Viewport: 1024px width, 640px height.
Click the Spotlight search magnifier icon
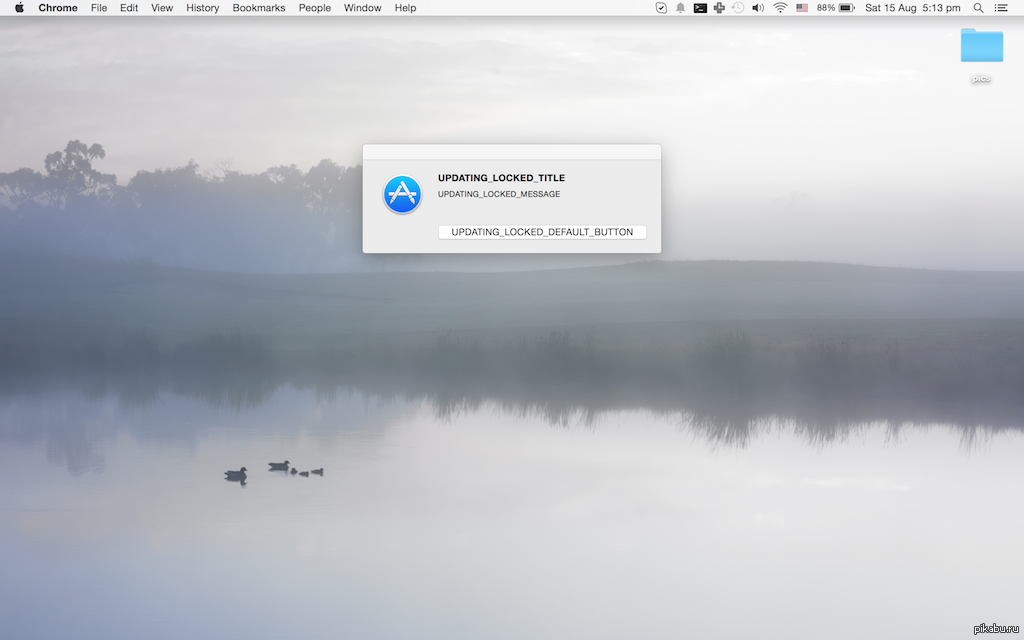click(x=978, y=8)
